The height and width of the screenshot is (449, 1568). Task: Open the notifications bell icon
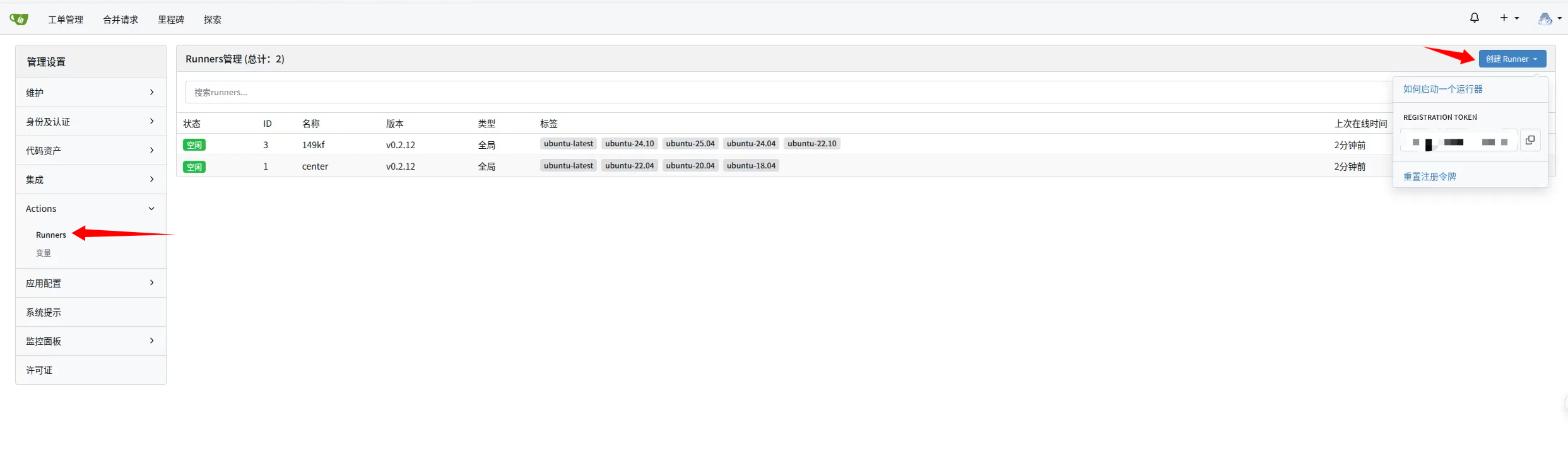click(1474, 18)
